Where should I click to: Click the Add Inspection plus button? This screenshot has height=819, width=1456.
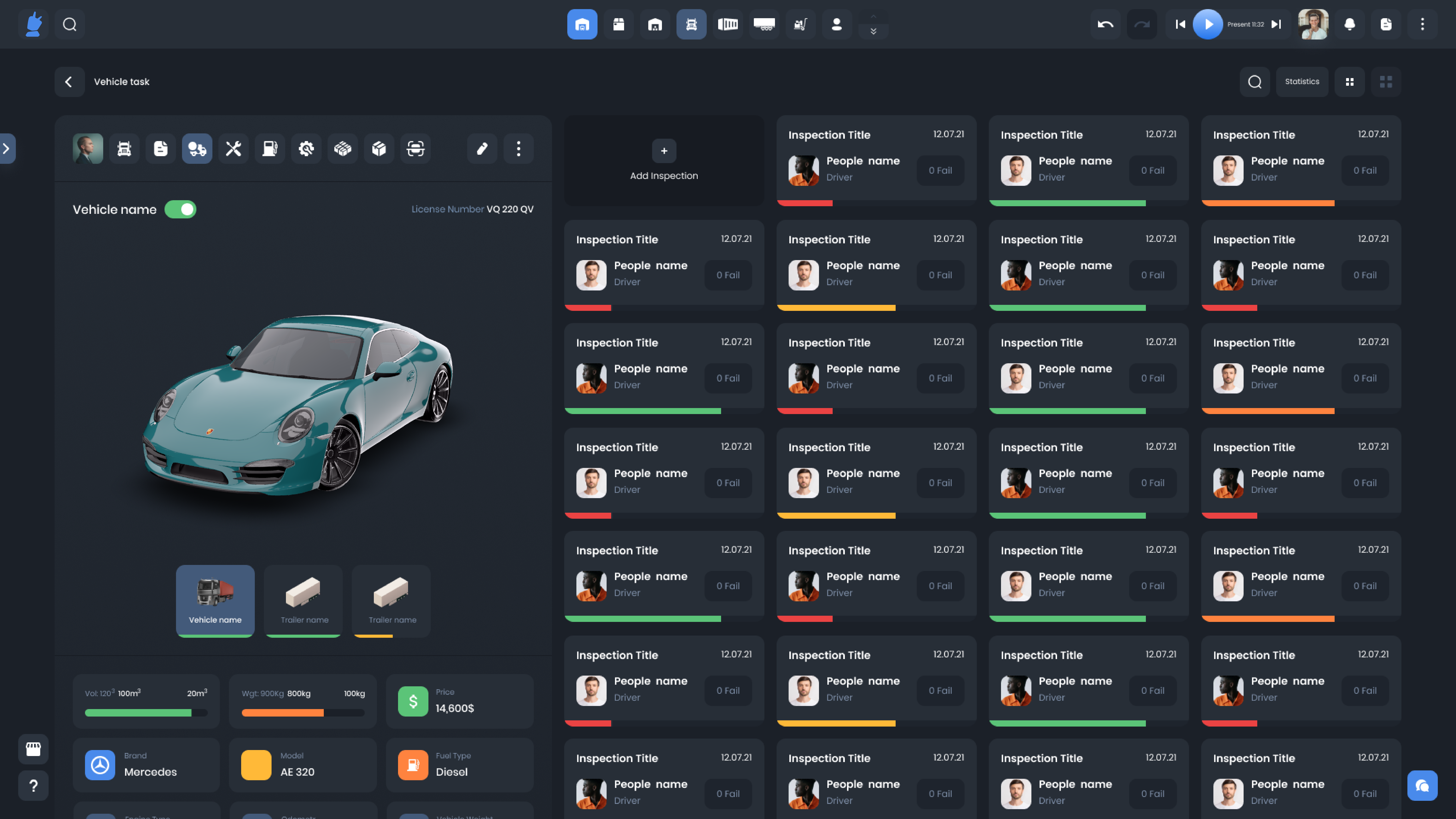click(664, 151)
